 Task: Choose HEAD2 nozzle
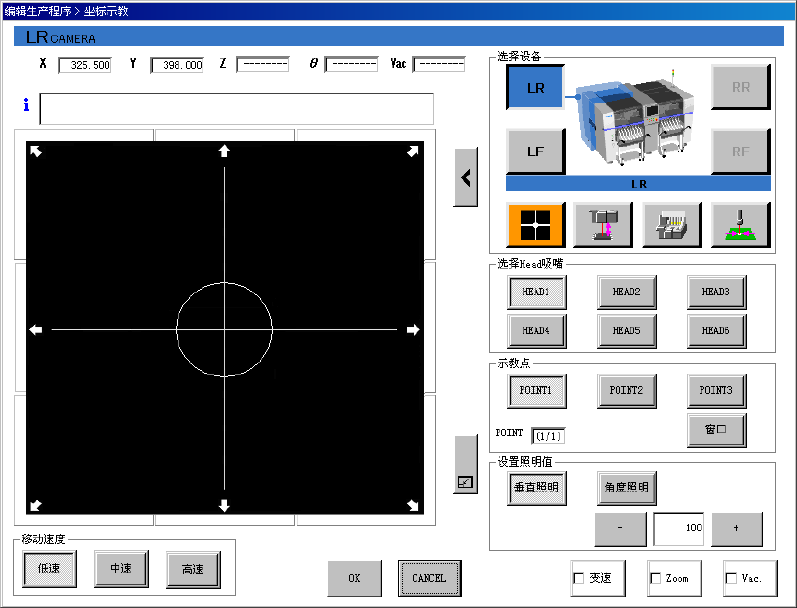[626, 292]
